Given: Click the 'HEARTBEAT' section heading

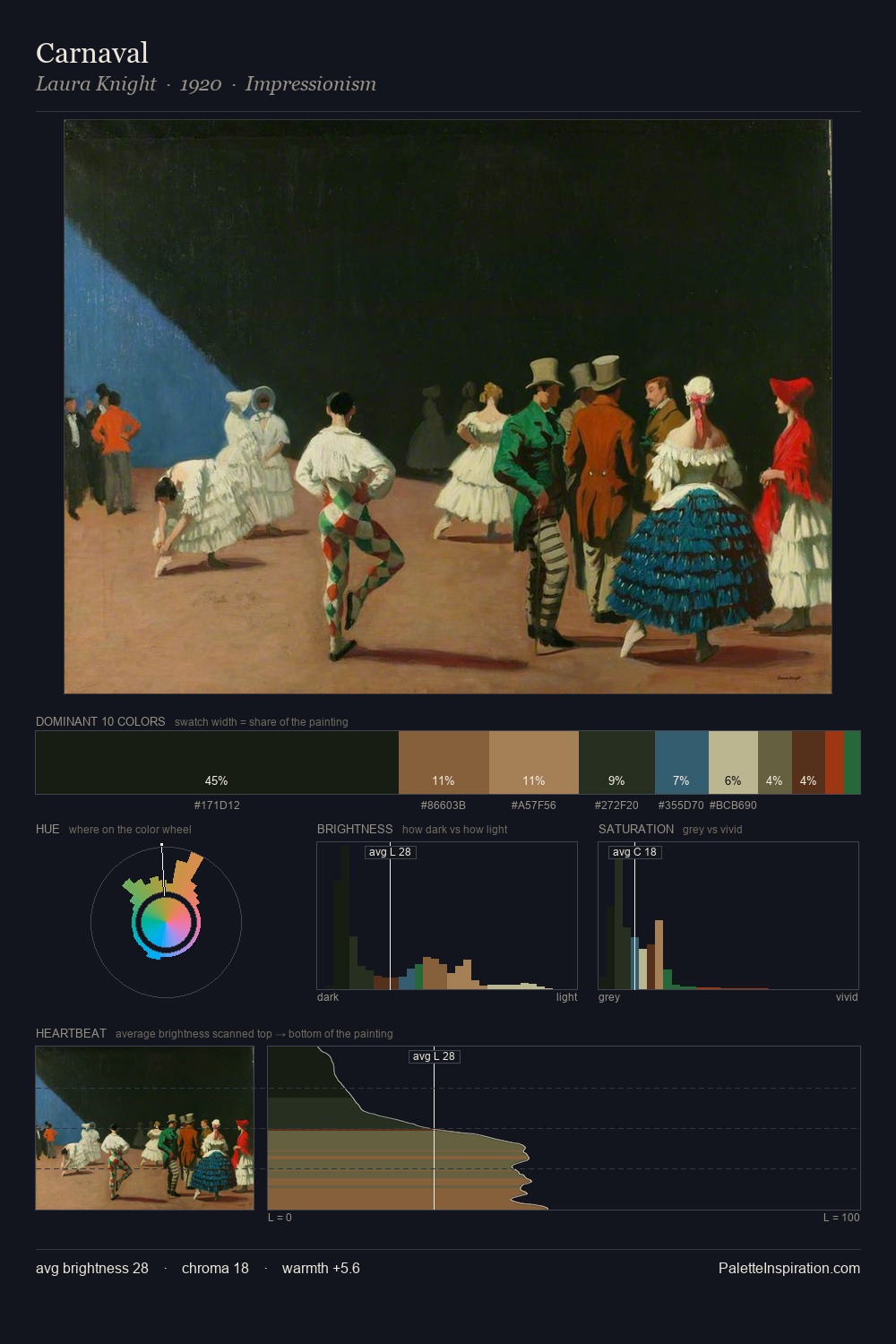Looking at the screenshot, I should pyautogui.click(x=71, y=1033).
